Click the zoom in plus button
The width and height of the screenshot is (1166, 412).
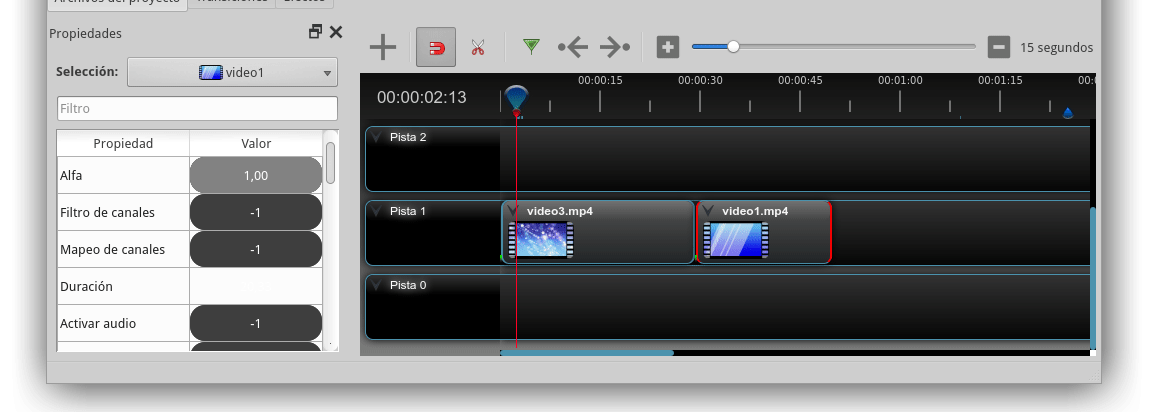click(x=668, y=47)
